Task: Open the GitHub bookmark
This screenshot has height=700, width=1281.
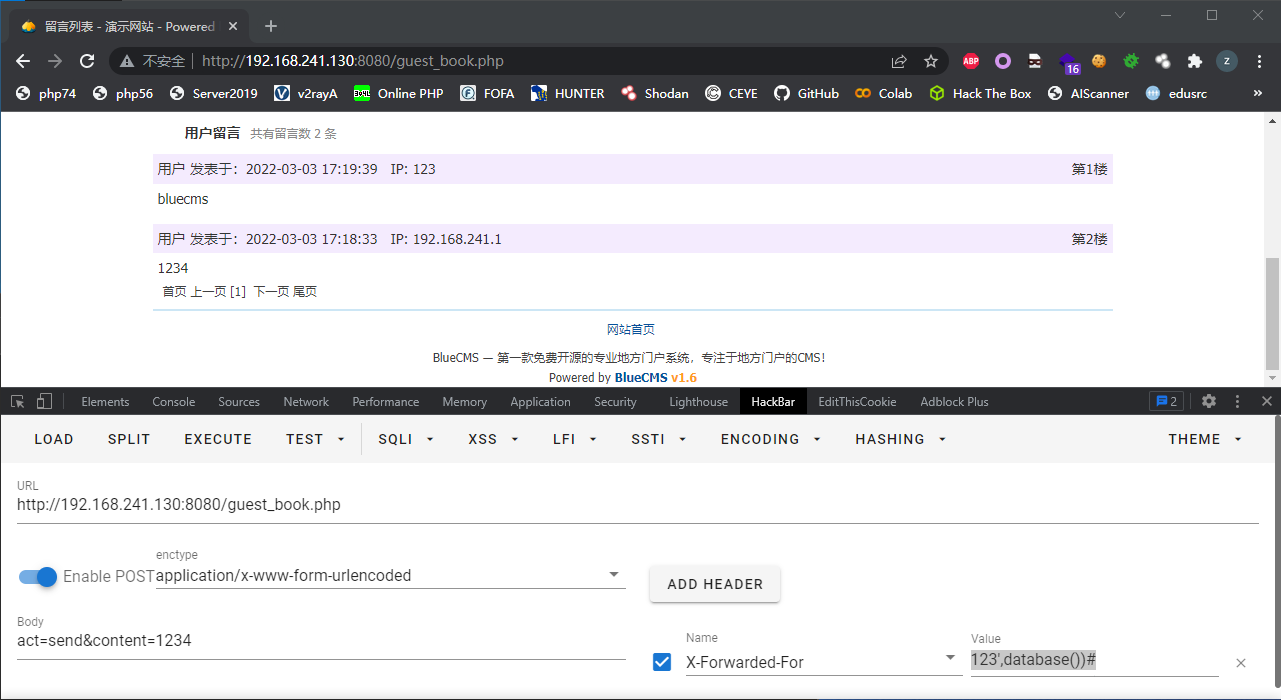Action: pos(806,93)
